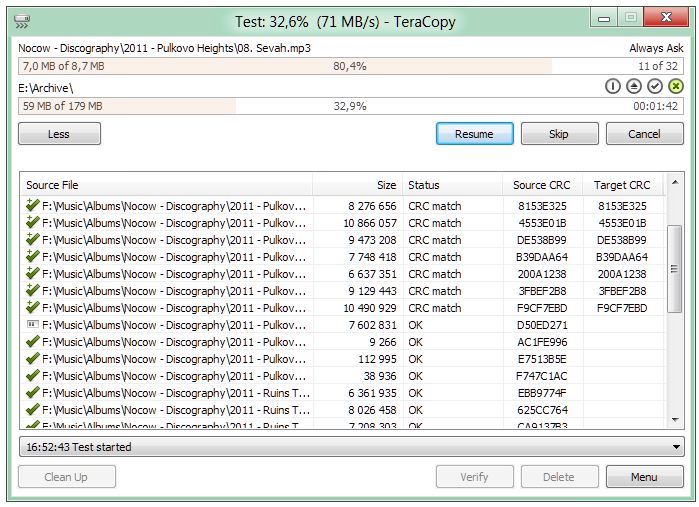
Task: Sort by Status column header
Action: pyautogui.click(x=452, y=185)
